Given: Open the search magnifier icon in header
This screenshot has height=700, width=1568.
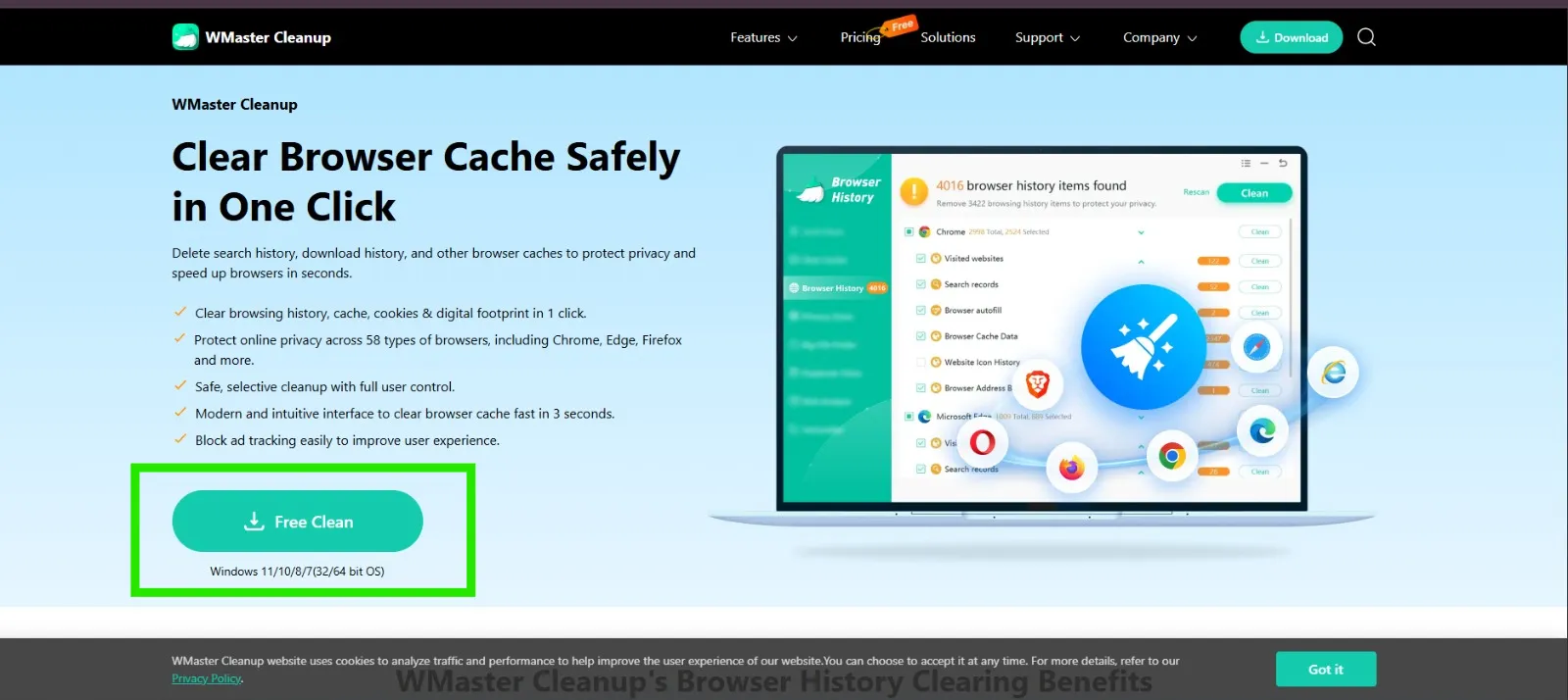Looking at the screenshot, I should point(1366,37).
